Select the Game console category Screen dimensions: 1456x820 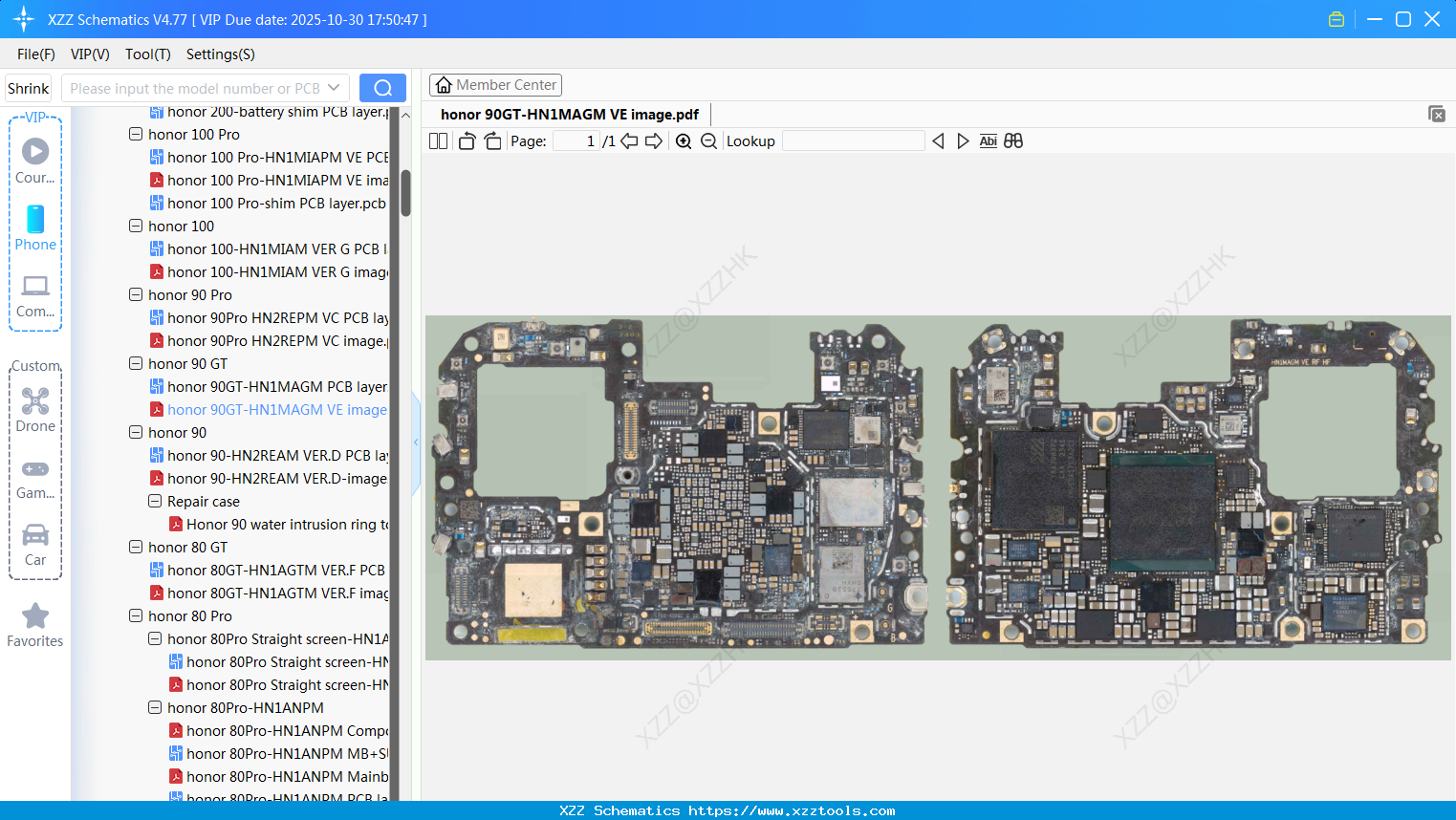click(35, 478)
